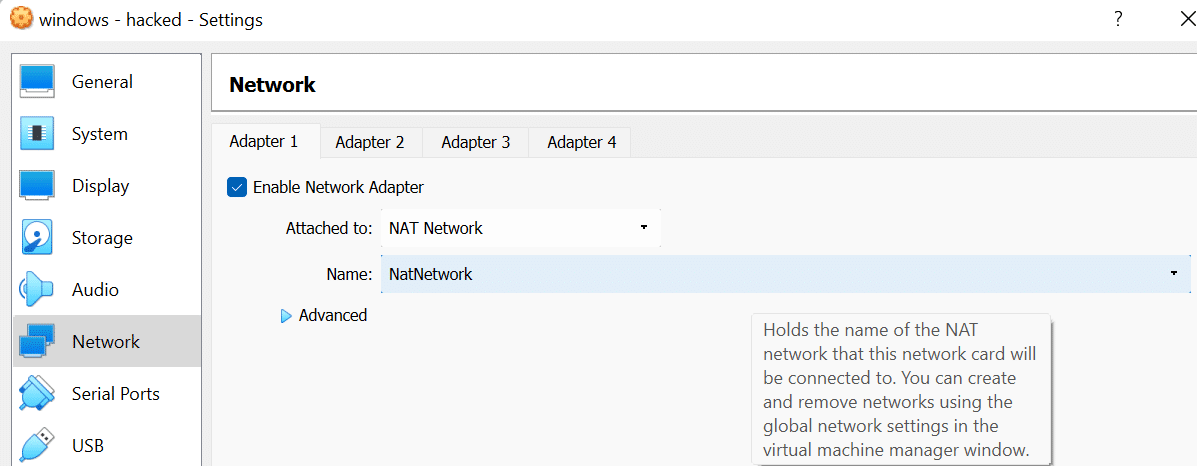Open the NAT network Name dropdown
The height and width of the screenshot is (466, 1197).
coord(785,274)
